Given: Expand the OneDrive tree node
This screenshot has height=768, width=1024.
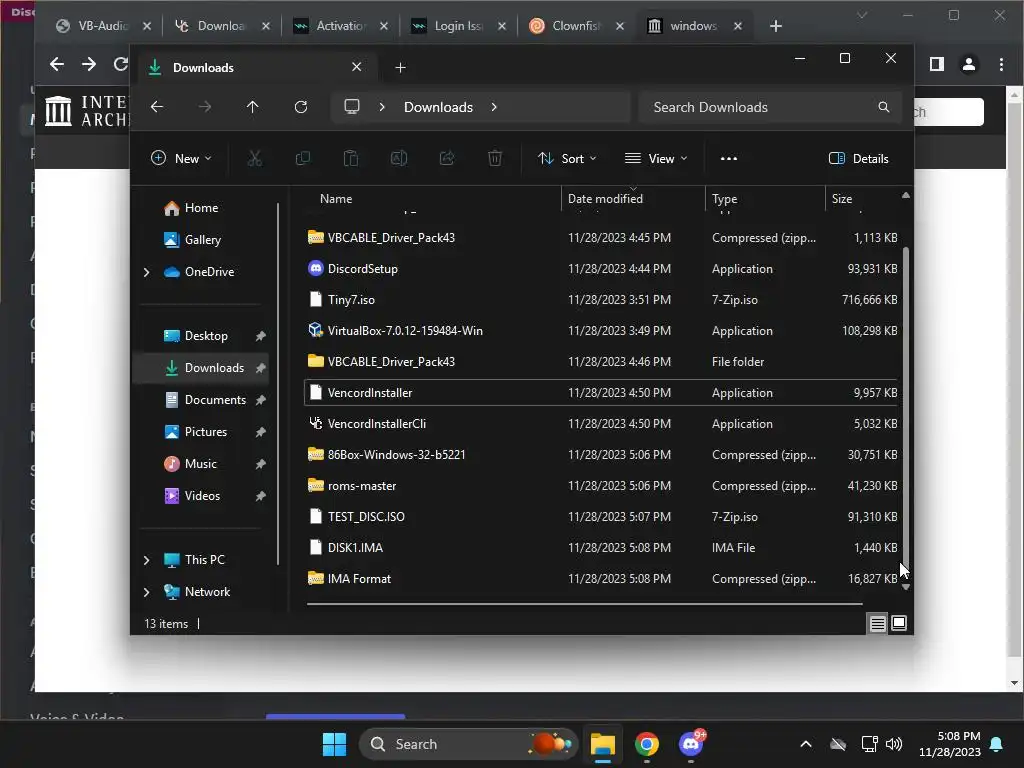Looking at the screenshot, I should click(146, 272).
